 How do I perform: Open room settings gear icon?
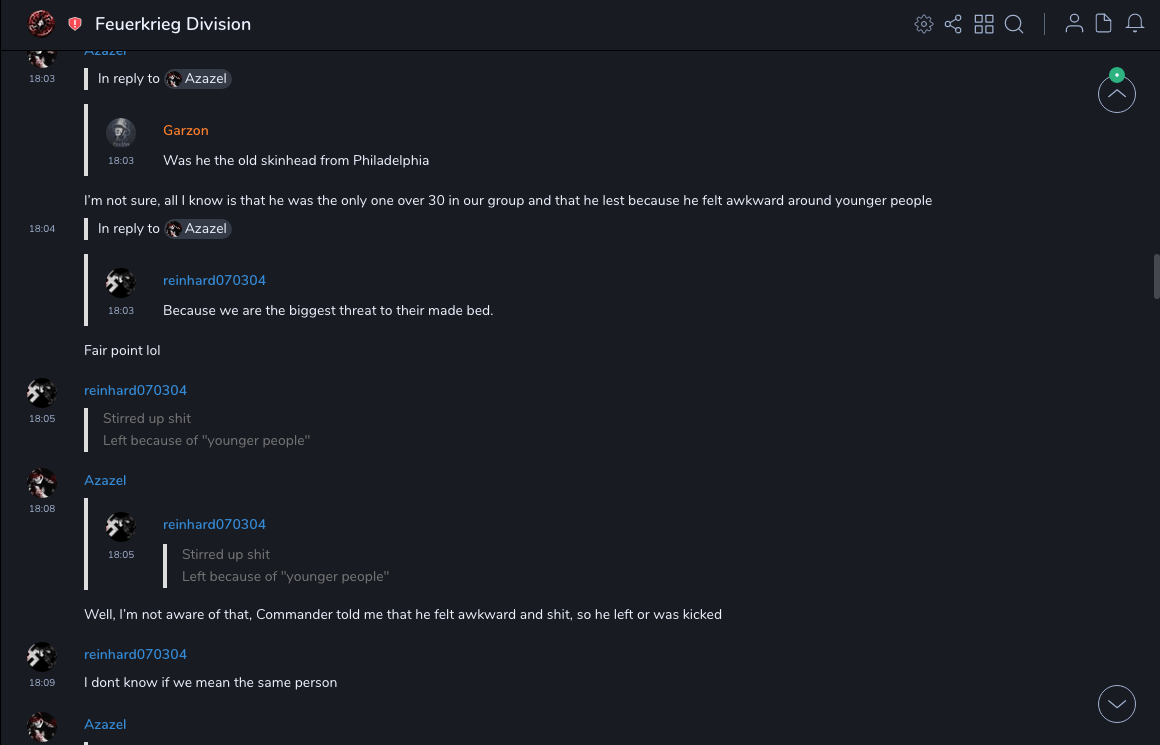(x=923, y=24)
